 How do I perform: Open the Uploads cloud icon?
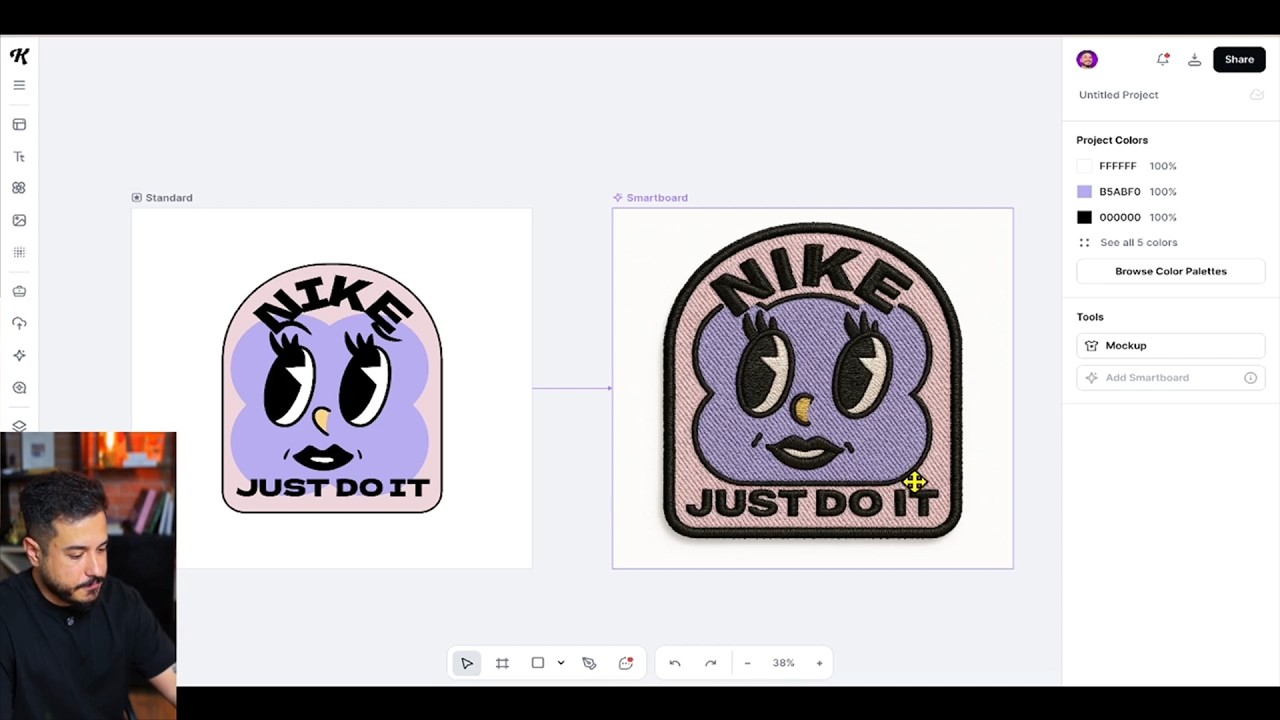pyautogui.click(x=19, y=324)
